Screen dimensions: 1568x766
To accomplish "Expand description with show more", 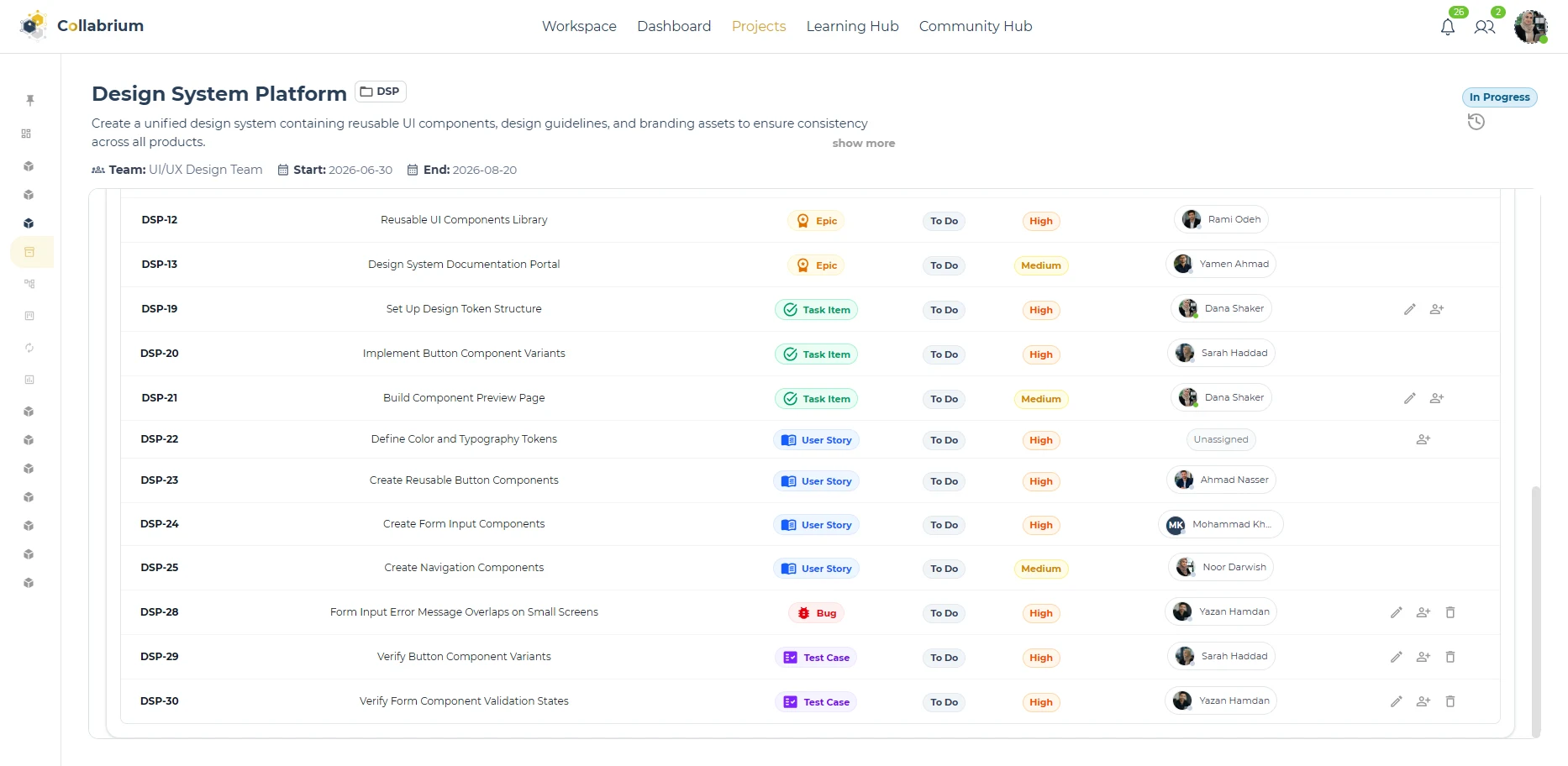I will click(863, 144).
